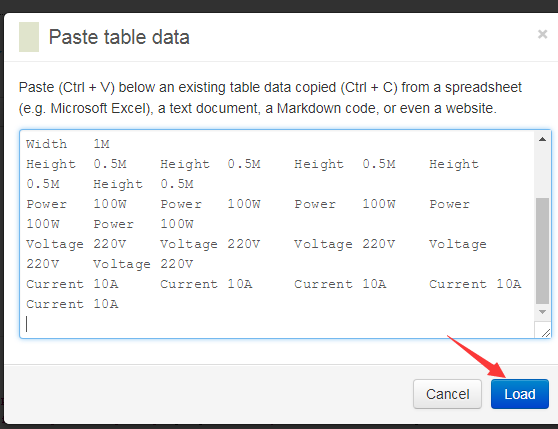The width and height of the screenshot is (558, 429).
Task: Click the Load button
Action: point(520,394)
